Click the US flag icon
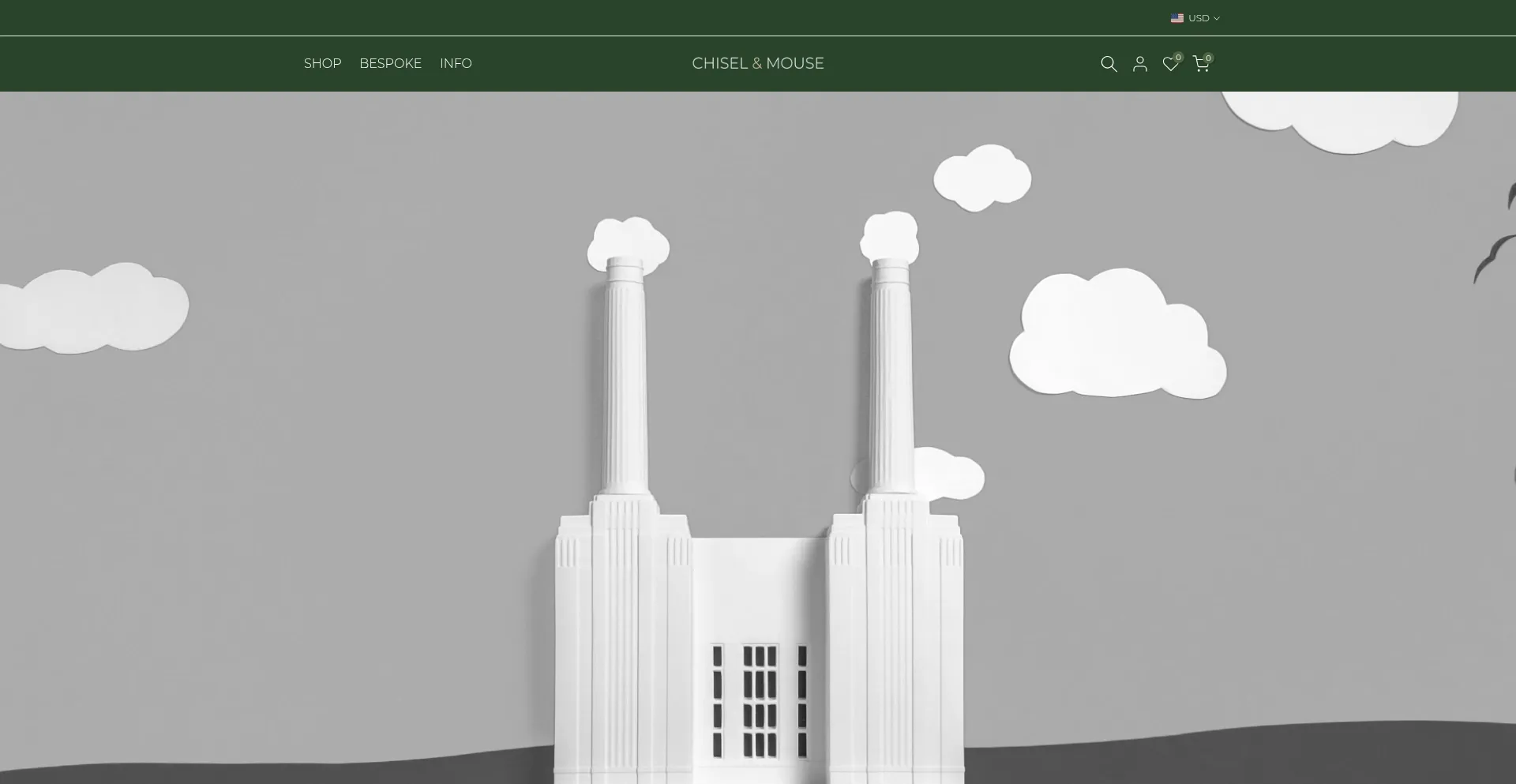 click(1176, 18)
